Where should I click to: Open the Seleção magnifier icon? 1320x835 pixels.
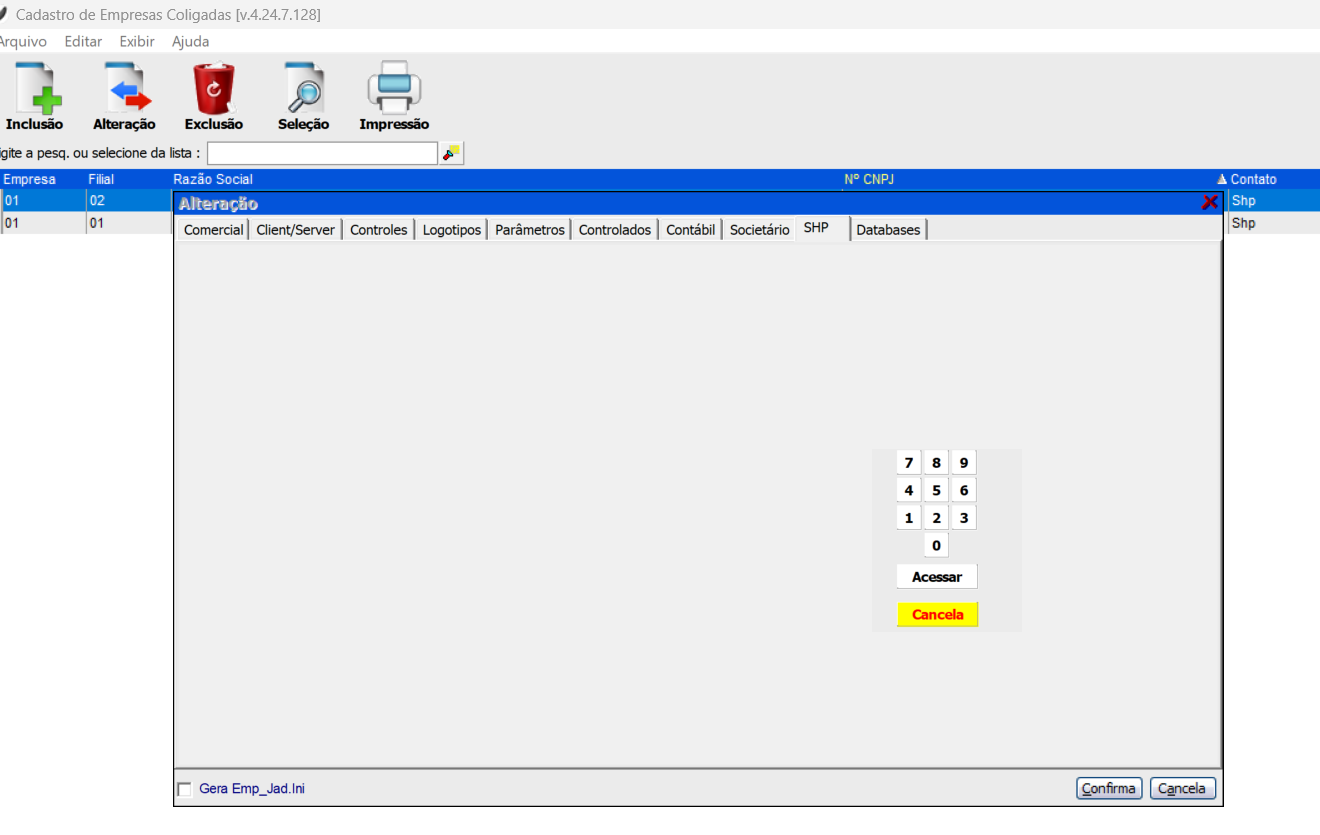[303, 90]
